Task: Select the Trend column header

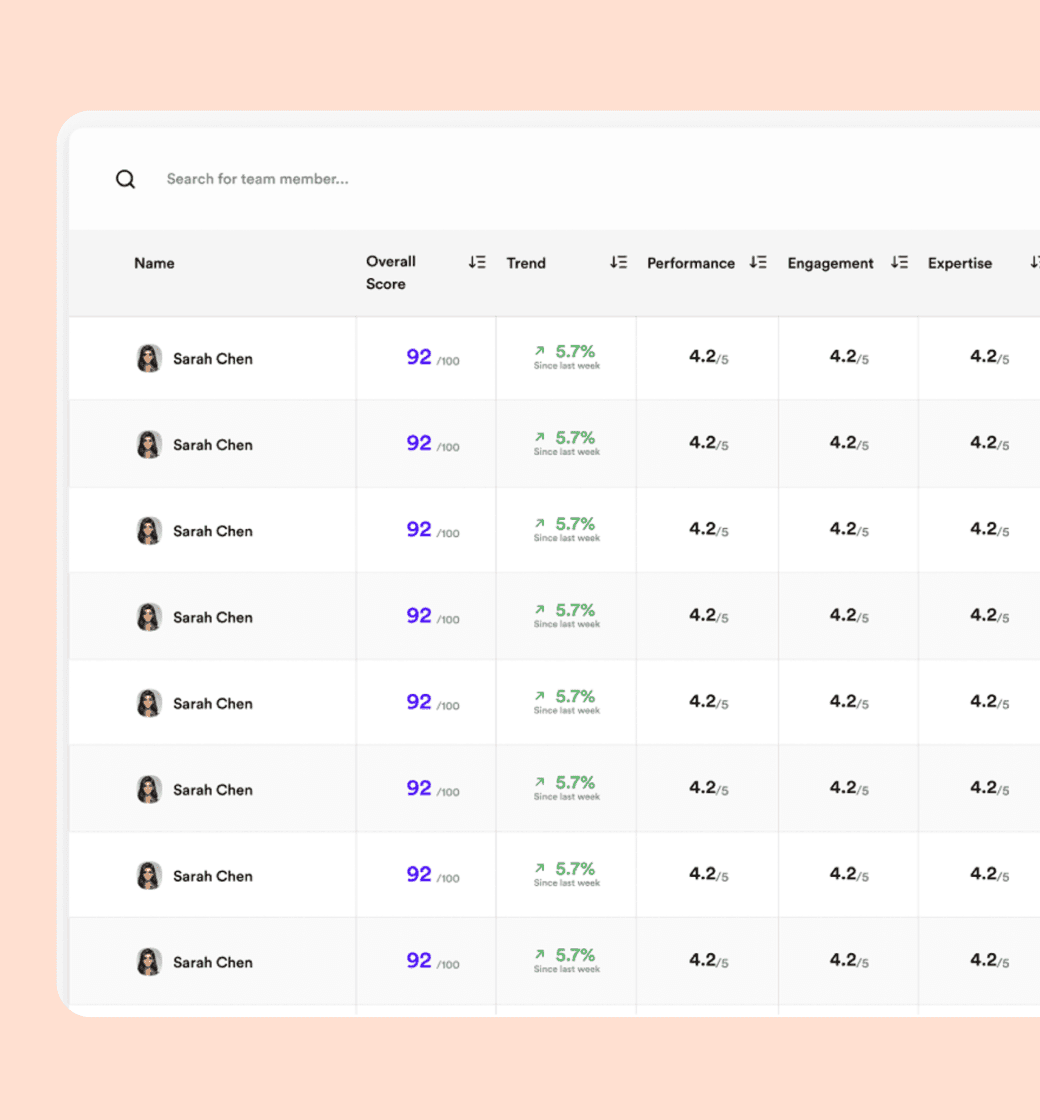Action: [526, 264]
